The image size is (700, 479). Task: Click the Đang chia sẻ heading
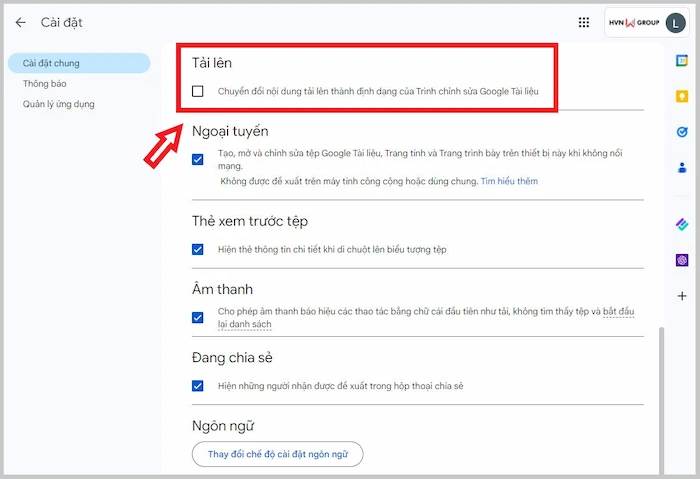232,358
